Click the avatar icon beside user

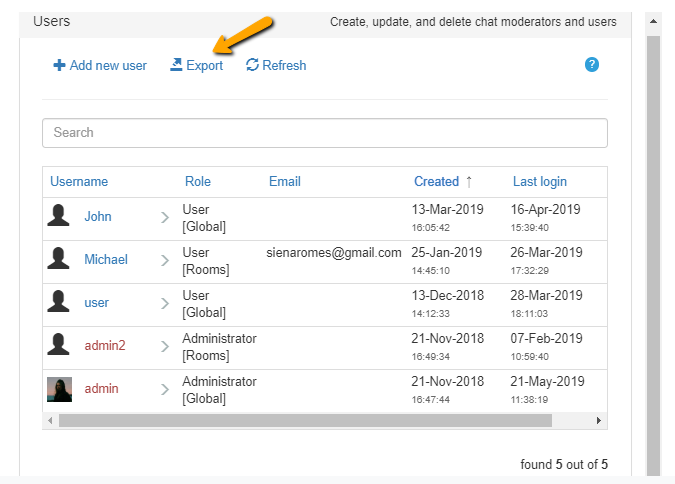(x=60, y=303)
